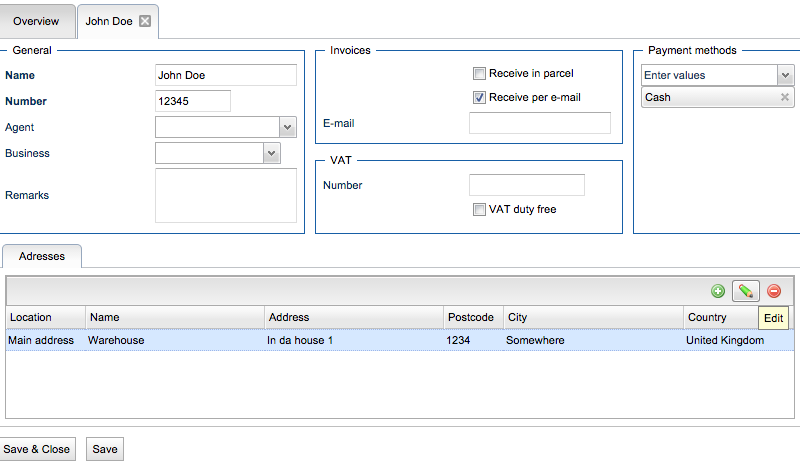Uncheck Receive per e-mail option

point(480,97)
